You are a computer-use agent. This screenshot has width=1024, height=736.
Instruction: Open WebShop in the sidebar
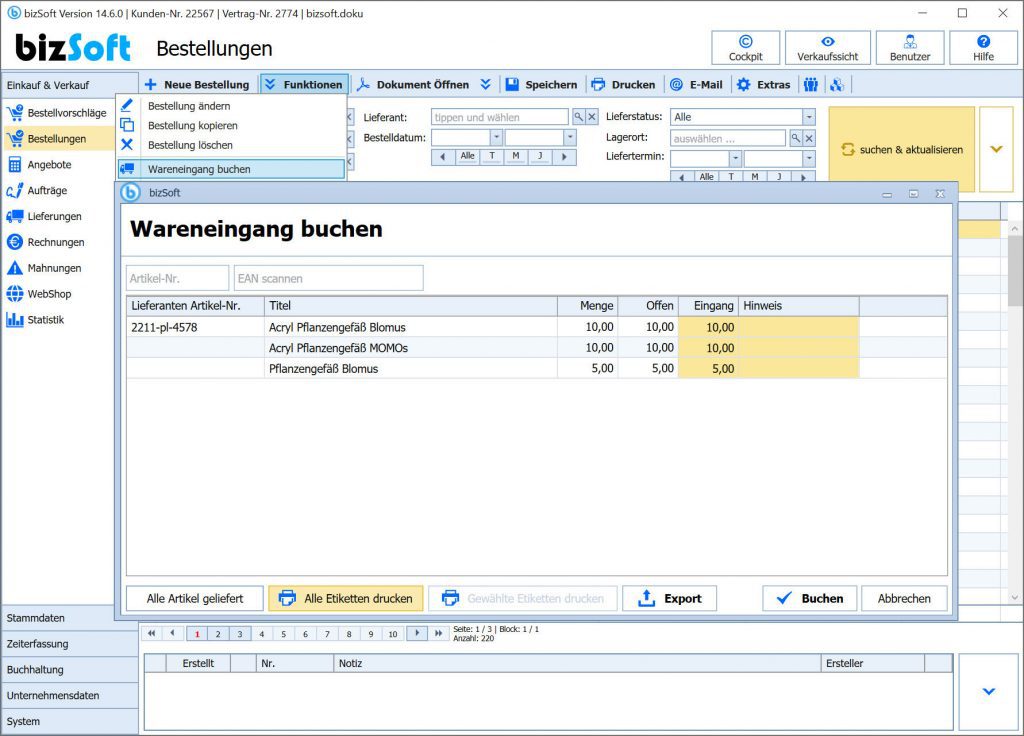(39, 294)
